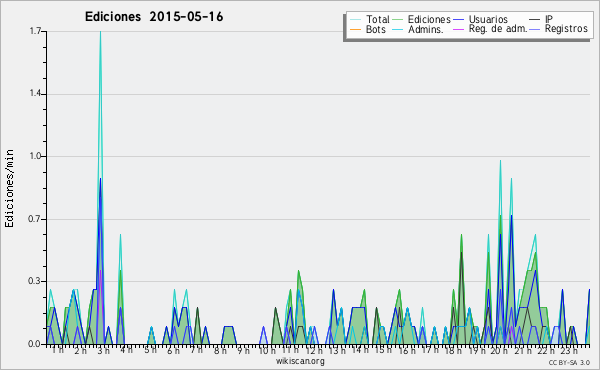The width and height of the screenshot is (600, 370).
Task: Click the Total line color marker in legend
Action: coord(355,20)
